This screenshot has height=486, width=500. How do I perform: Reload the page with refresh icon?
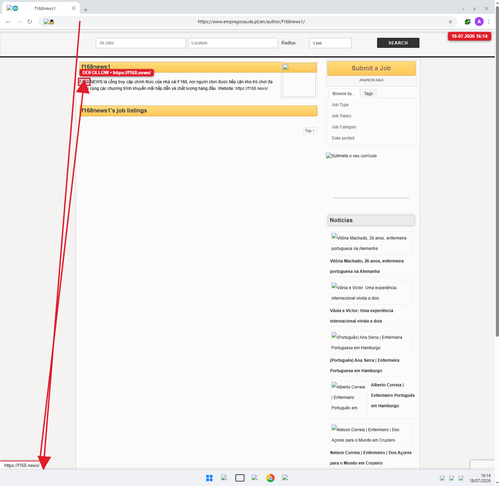[30, 22]
